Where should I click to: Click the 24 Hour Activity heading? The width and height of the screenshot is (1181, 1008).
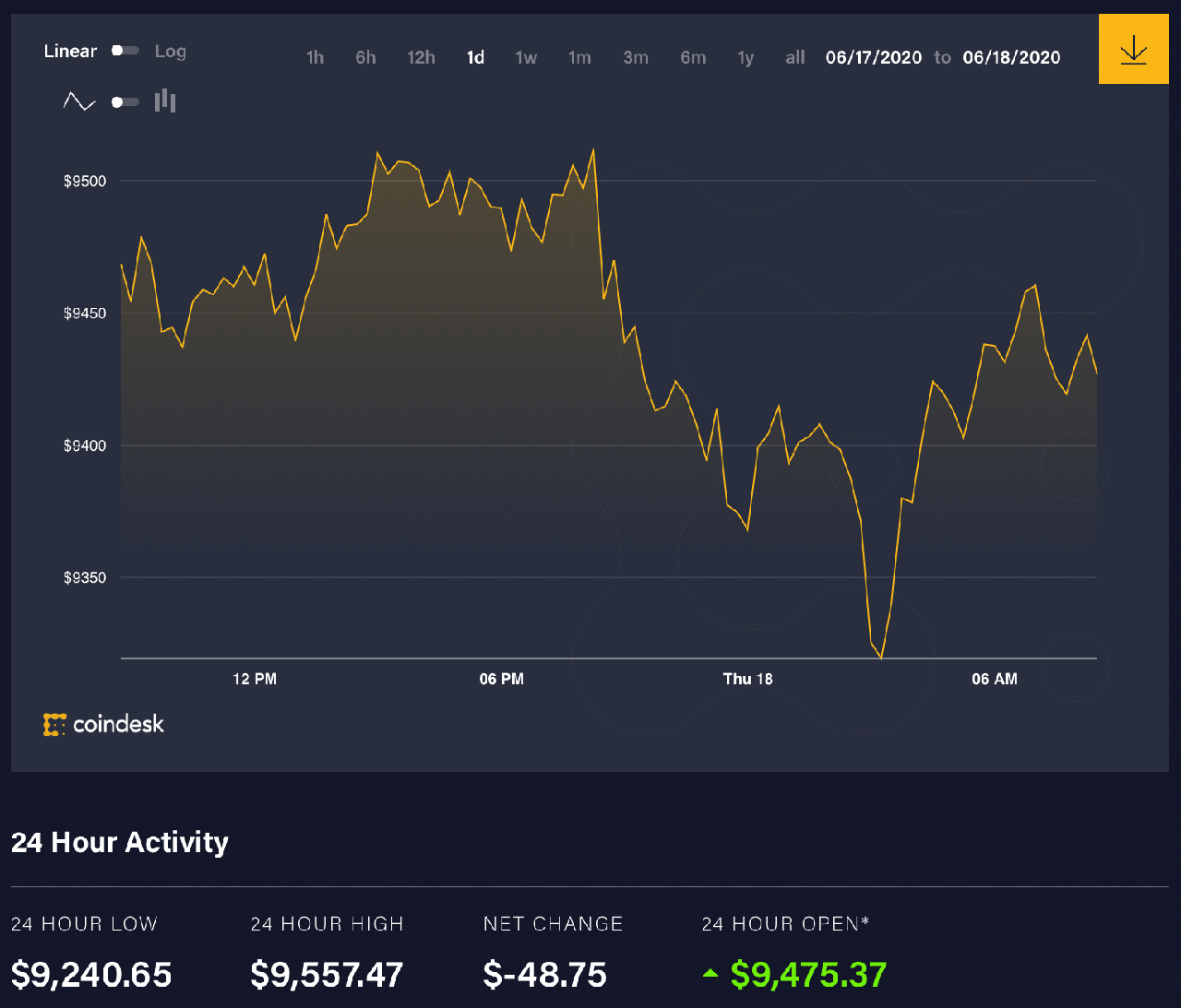(120, 842)
